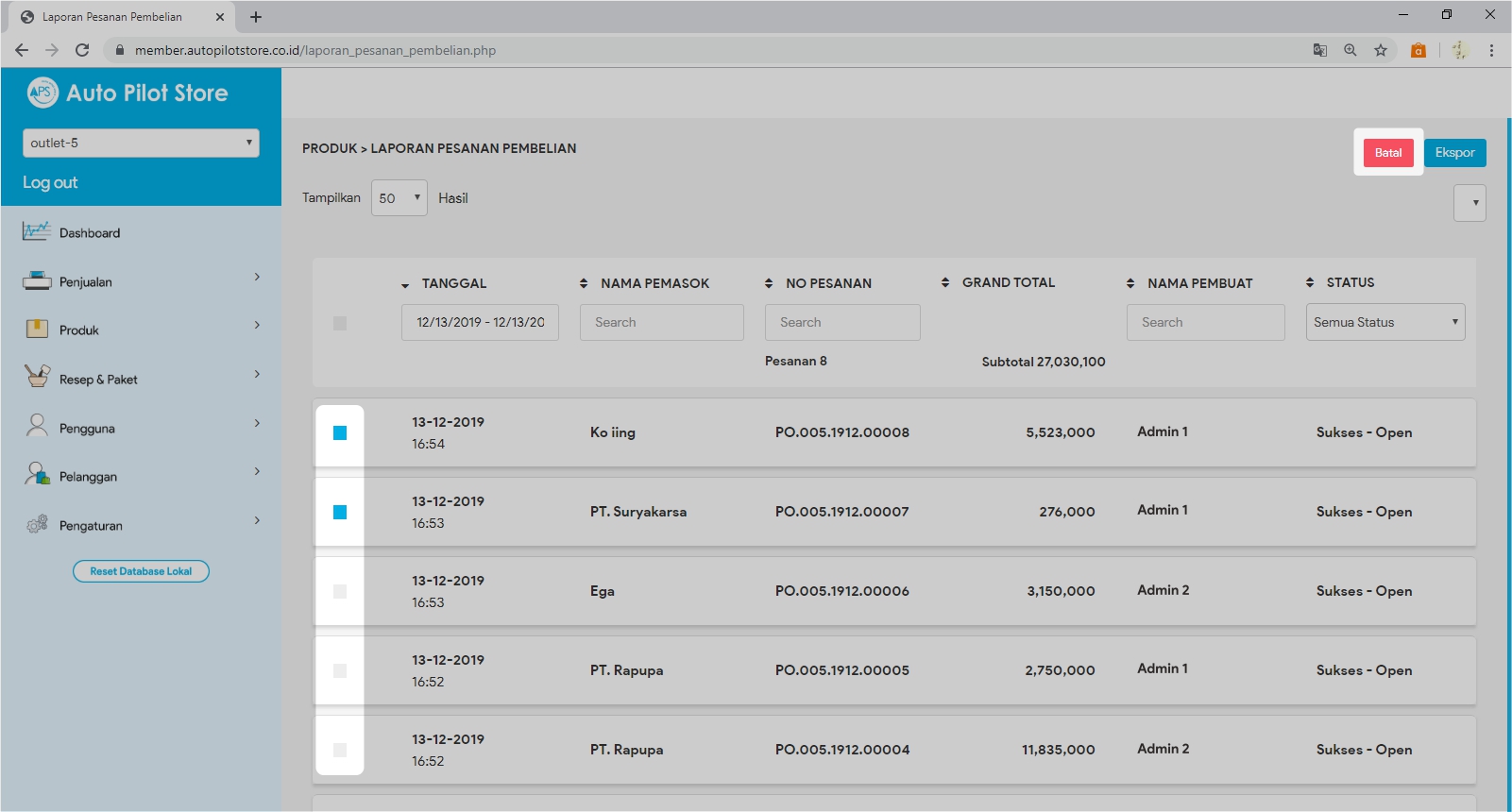The width and height of the screenshot is (1512, 812).
Task: Click the Penjualan cash register icon
Action: 37,280
